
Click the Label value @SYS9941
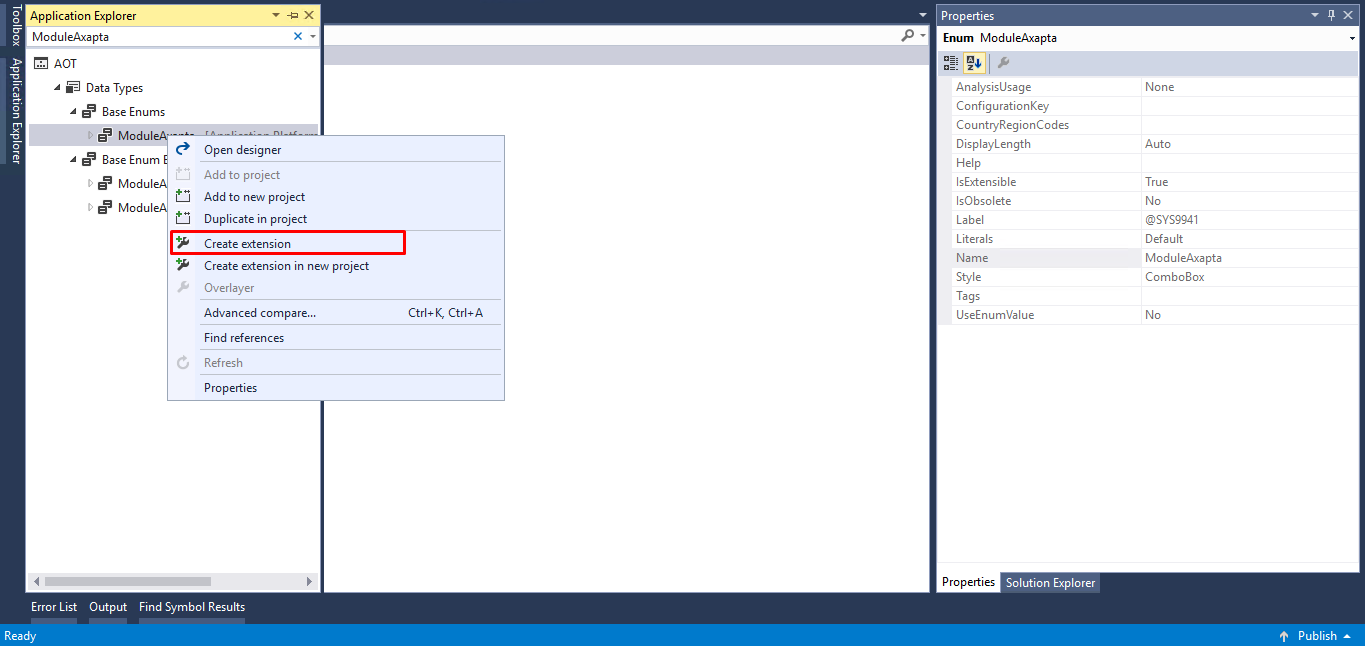point(1171,220)
